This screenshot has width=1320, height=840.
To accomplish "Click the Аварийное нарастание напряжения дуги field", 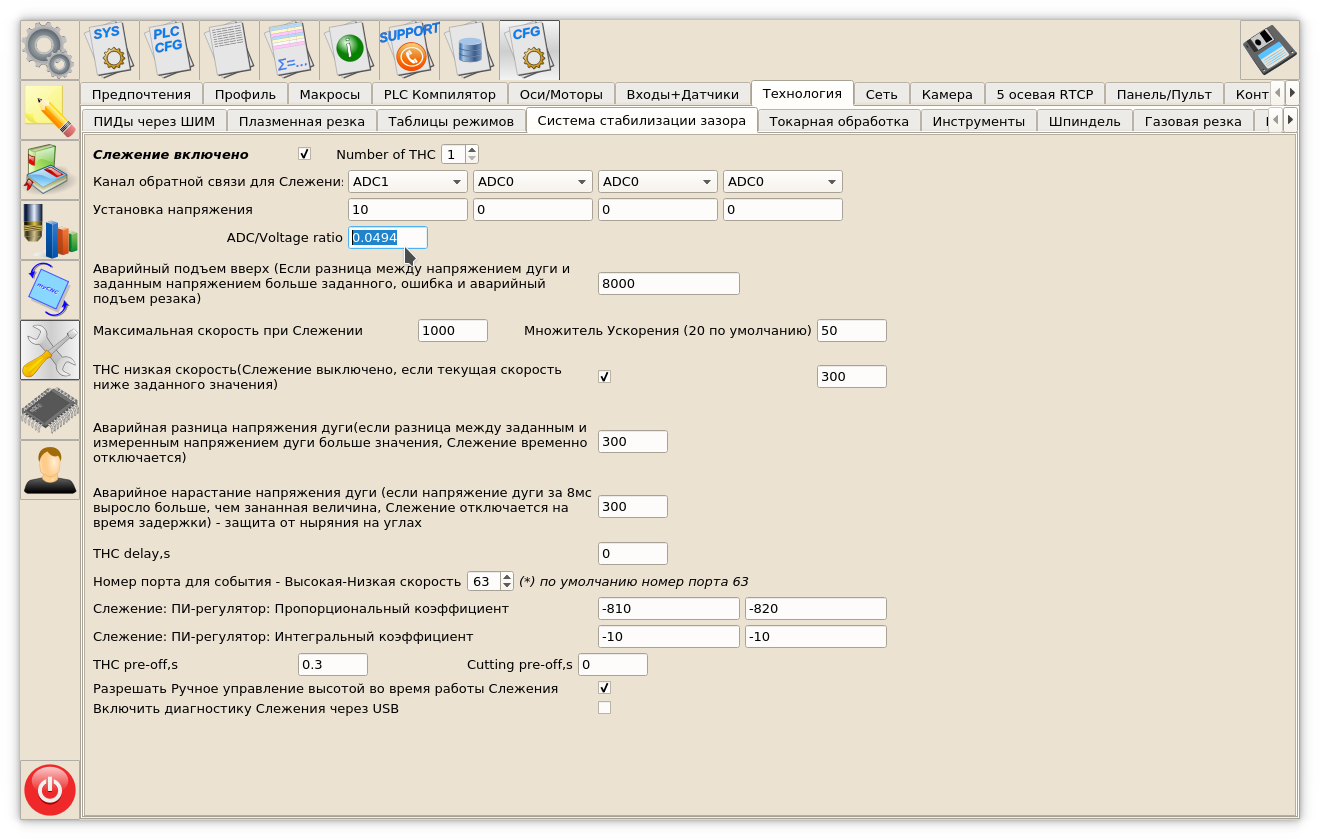I will (633, 506).
